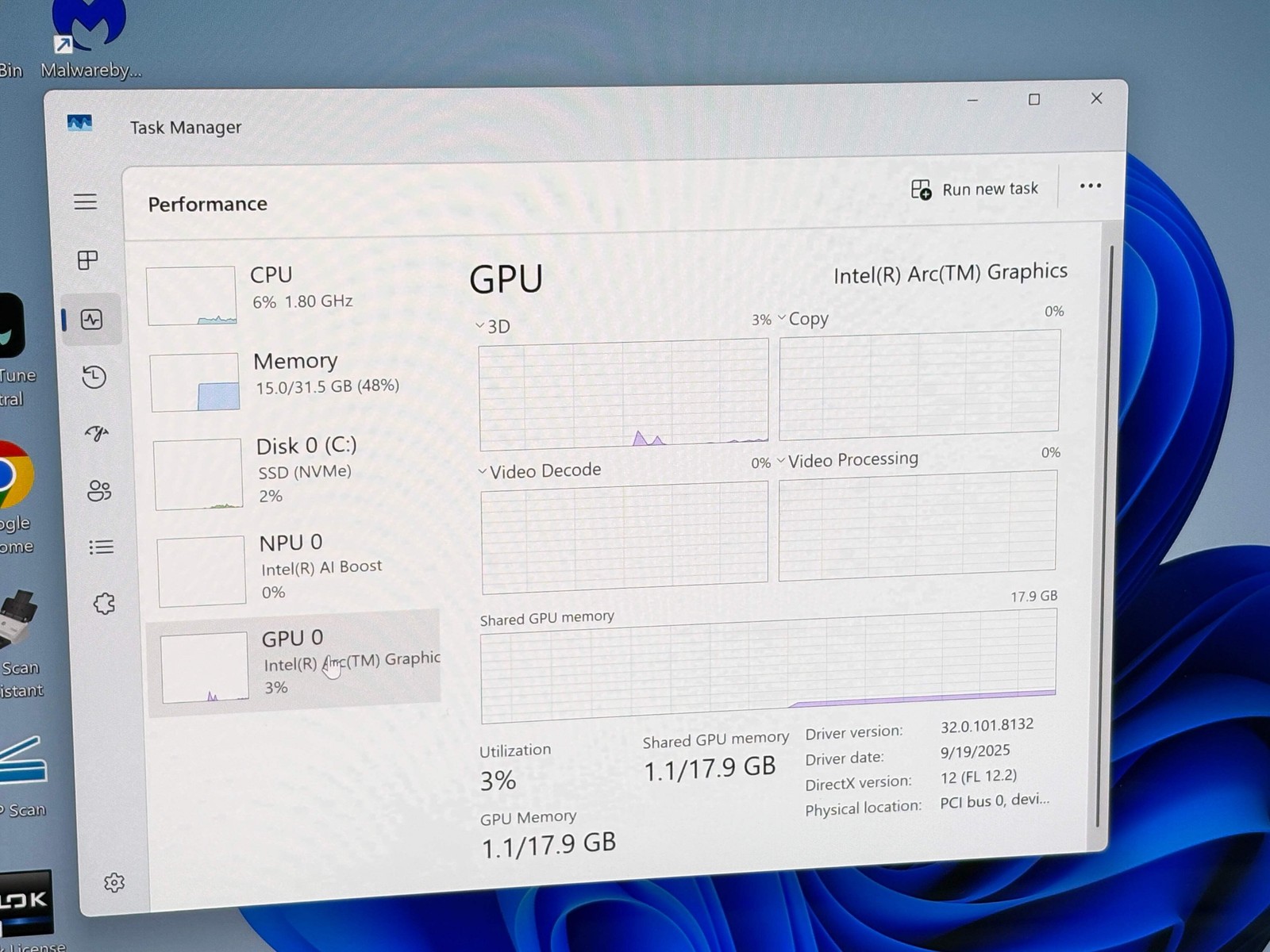Screen dimensions: 1270x952
Task: Open the Malwarebytes desktop shortcut
Action: click(x=90, y=40)
